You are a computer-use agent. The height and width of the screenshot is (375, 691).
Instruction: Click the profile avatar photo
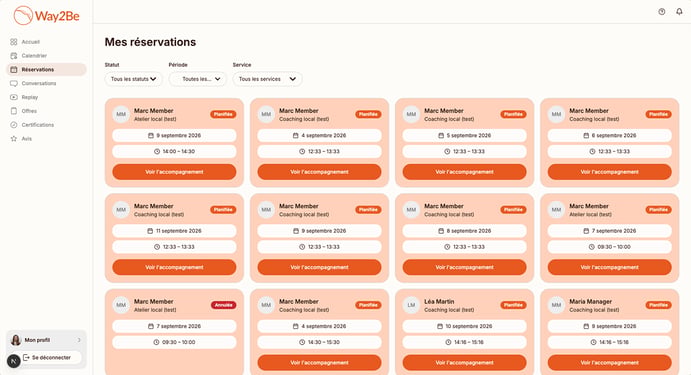pos(16,340)
